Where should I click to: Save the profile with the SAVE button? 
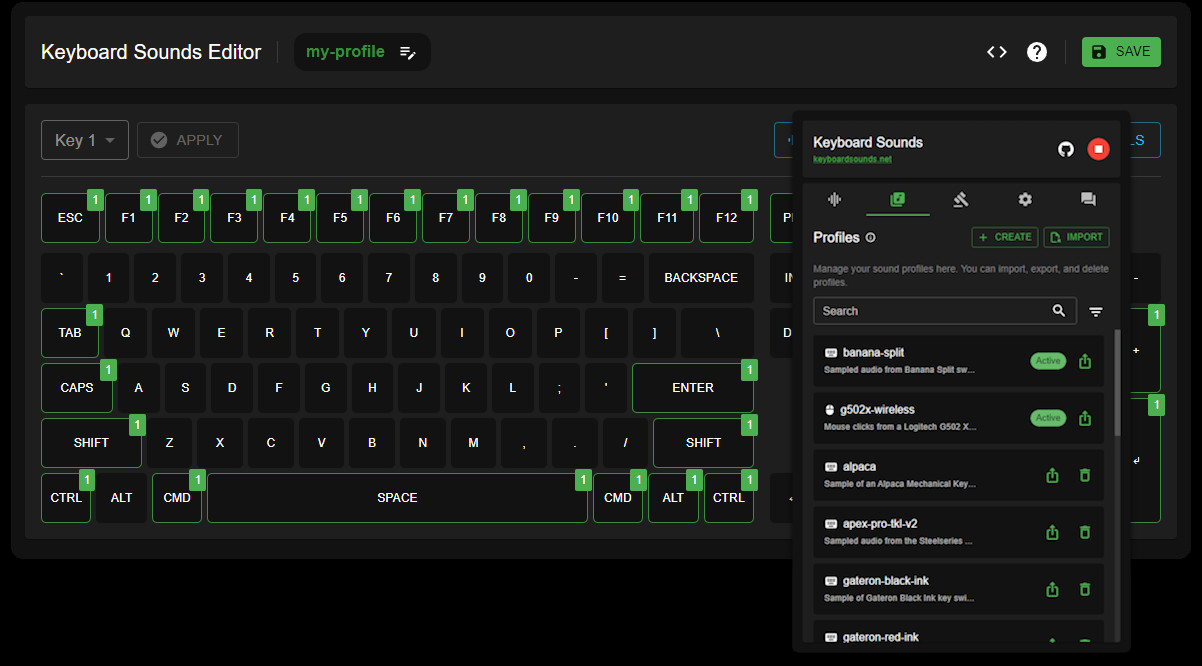(1121, 52)
